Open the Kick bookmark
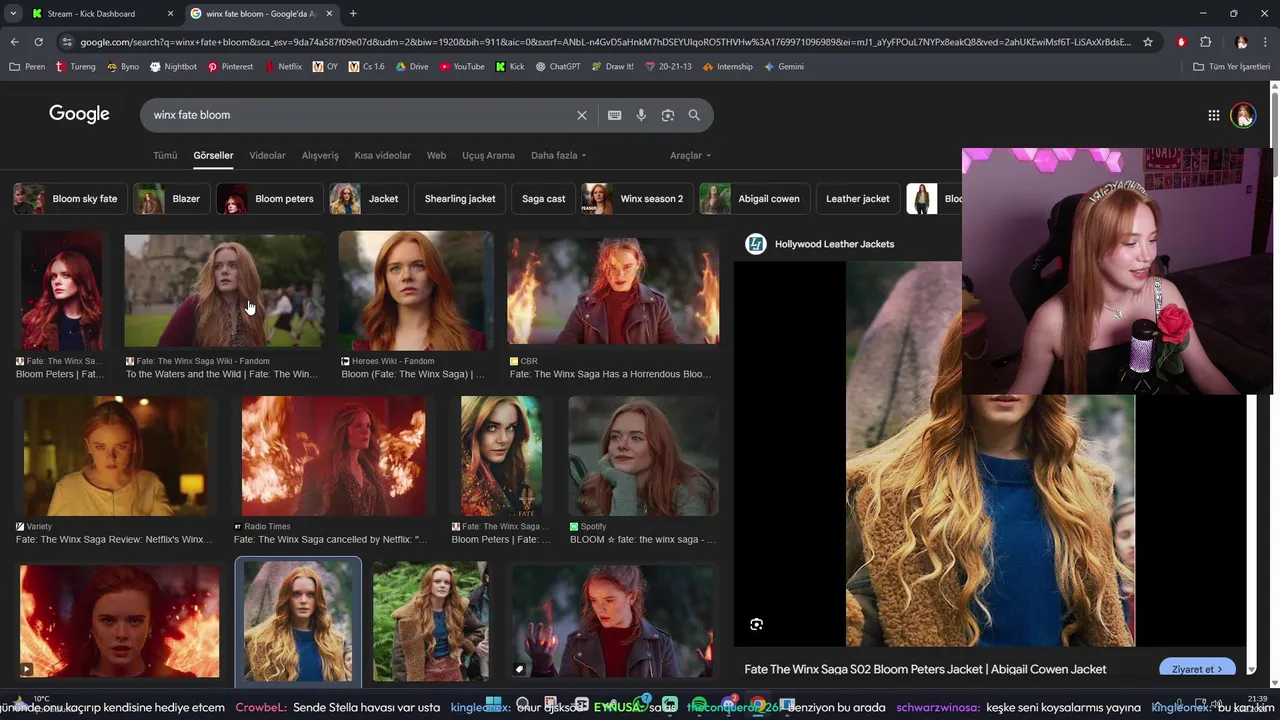The image size is (1280, 720). pyautogui.click(x=510, y=67)
